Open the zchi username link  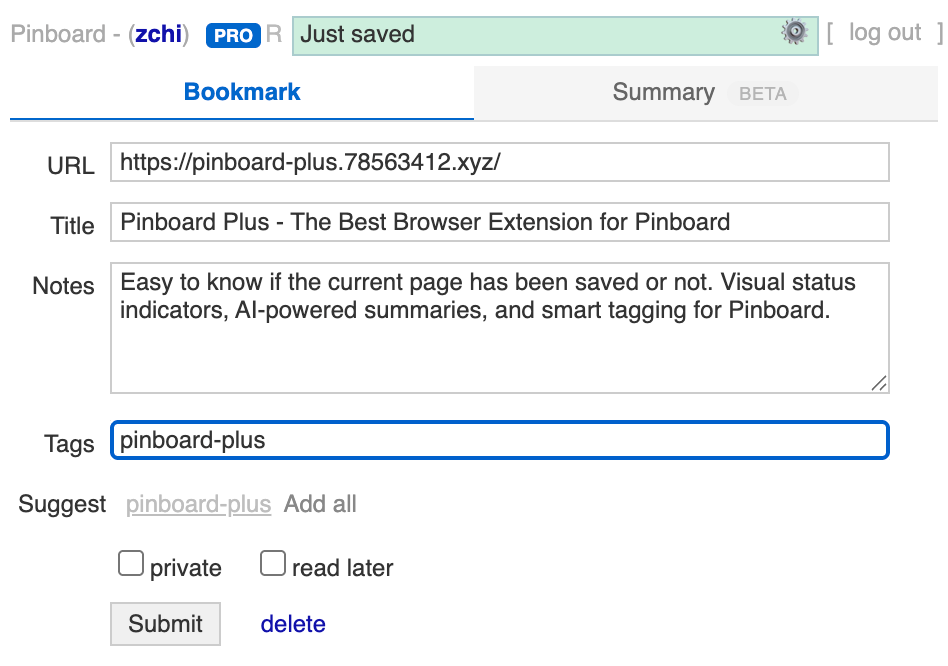pyautogui.click(x=159, y=34)
